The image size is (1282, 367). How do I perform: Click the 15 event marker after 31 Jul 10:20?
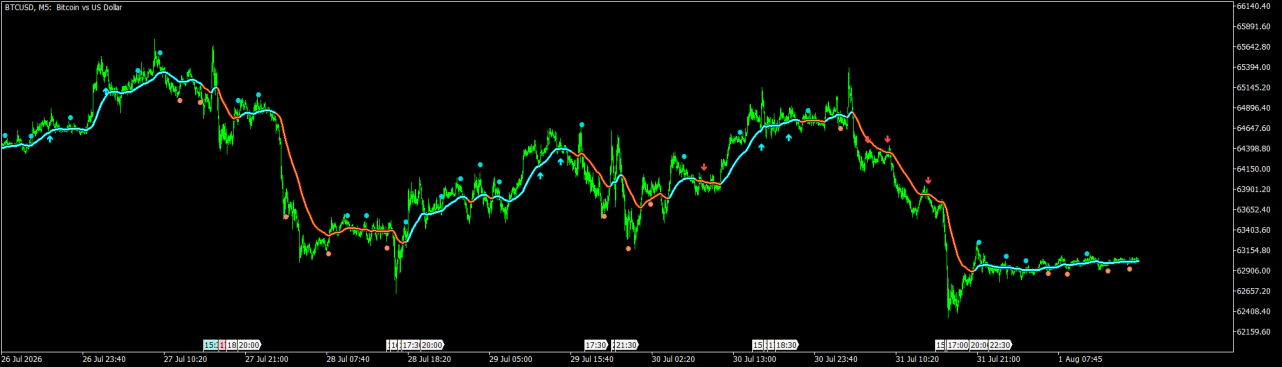(x=939, y=345)
